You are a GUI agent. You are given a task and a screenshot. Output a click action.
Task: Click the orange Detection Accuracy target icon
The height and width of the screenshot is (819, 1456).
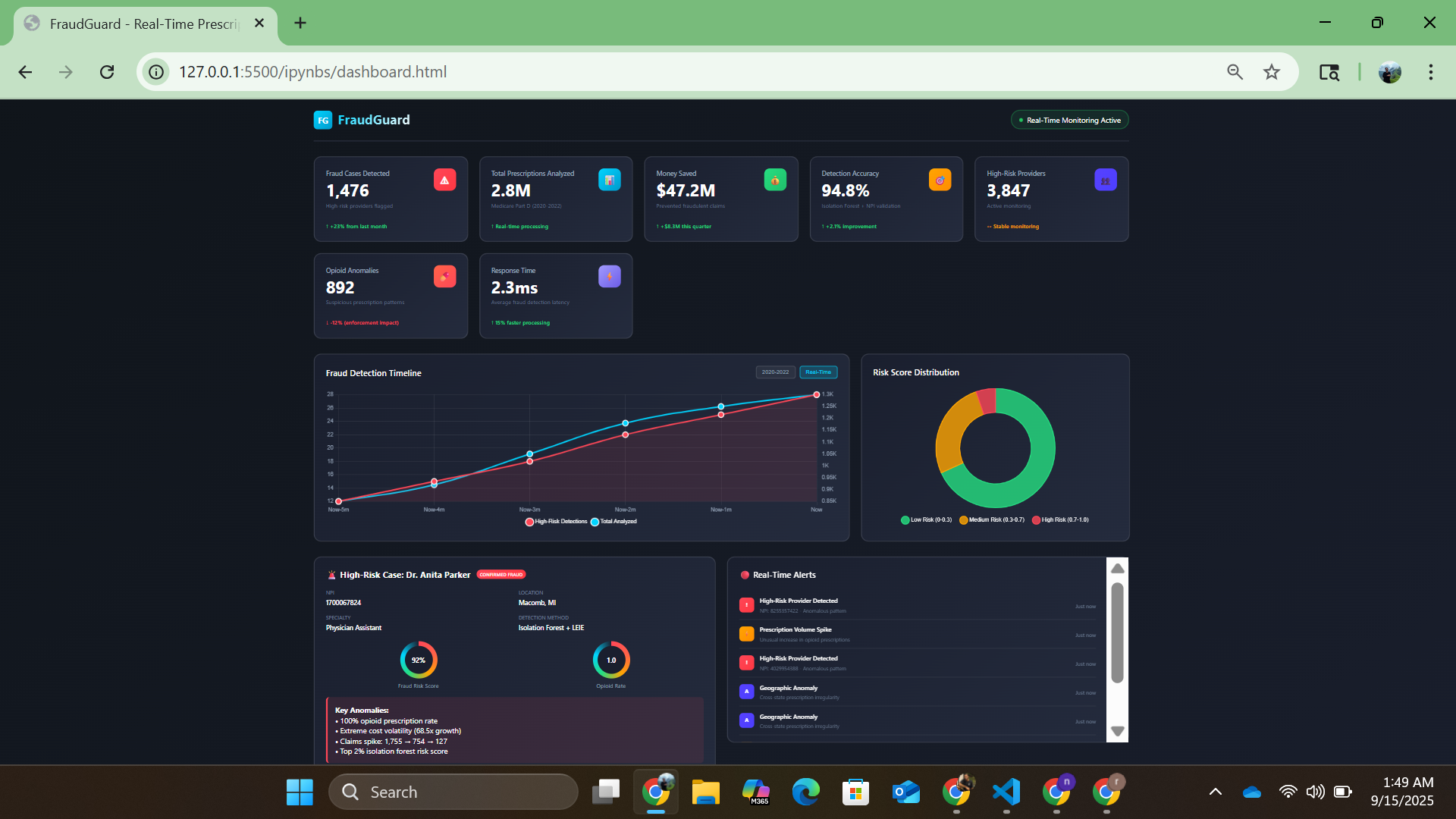pyautogui.click(x=940, y=180)
